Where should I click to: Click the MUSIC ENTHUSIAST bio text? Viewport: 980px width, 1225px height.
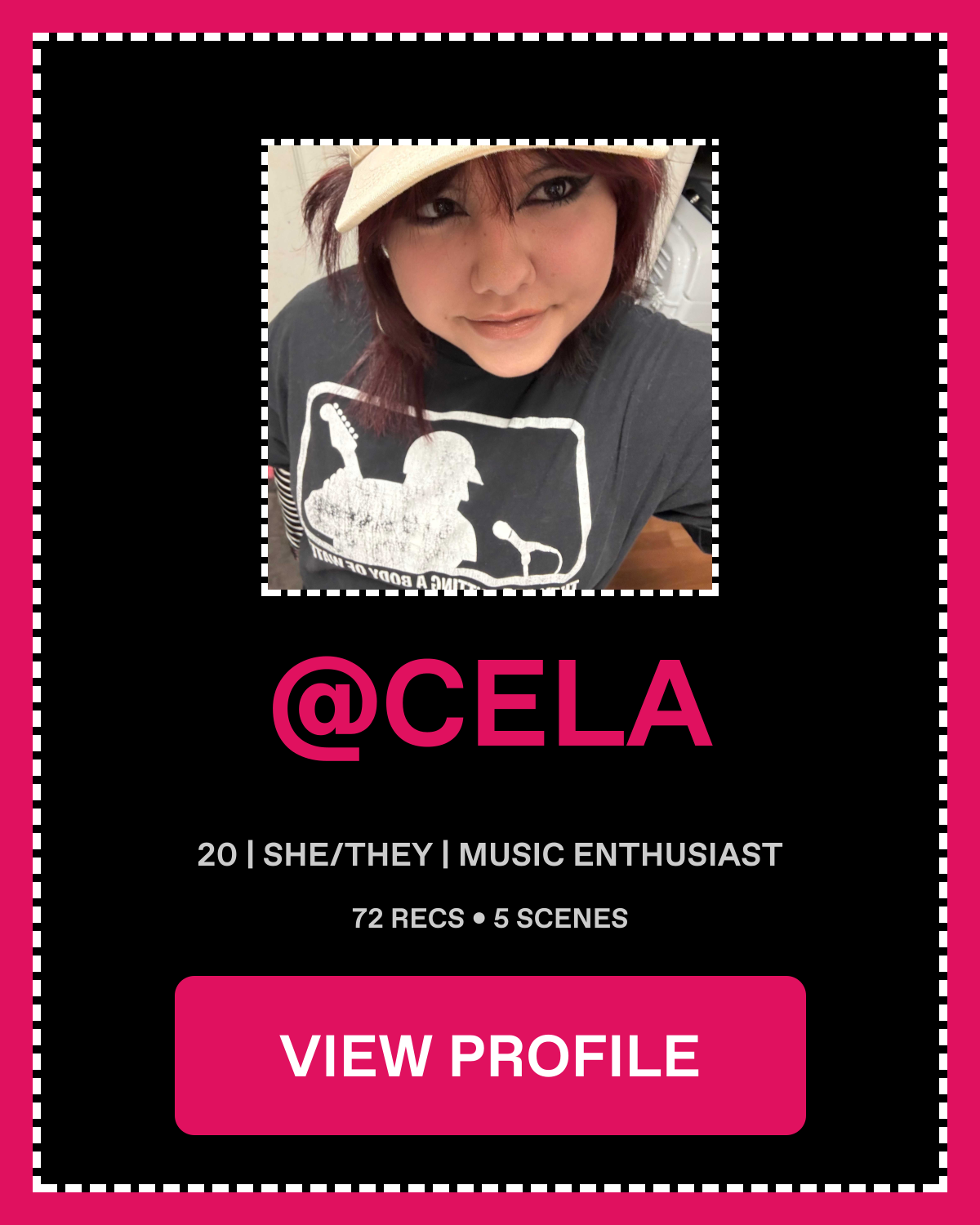click(621, 855)
